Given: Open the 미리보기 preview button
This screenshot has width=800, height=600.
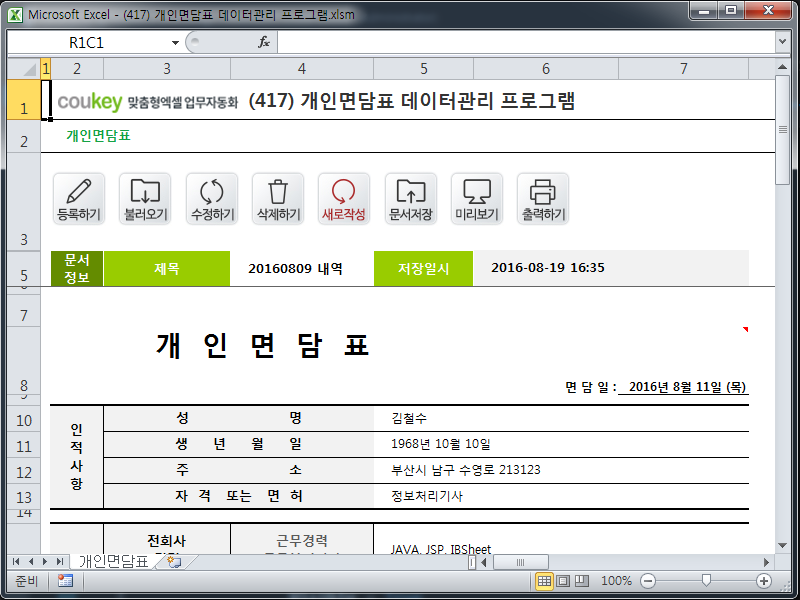Looking at the screenshot, I should pos(477,199).
